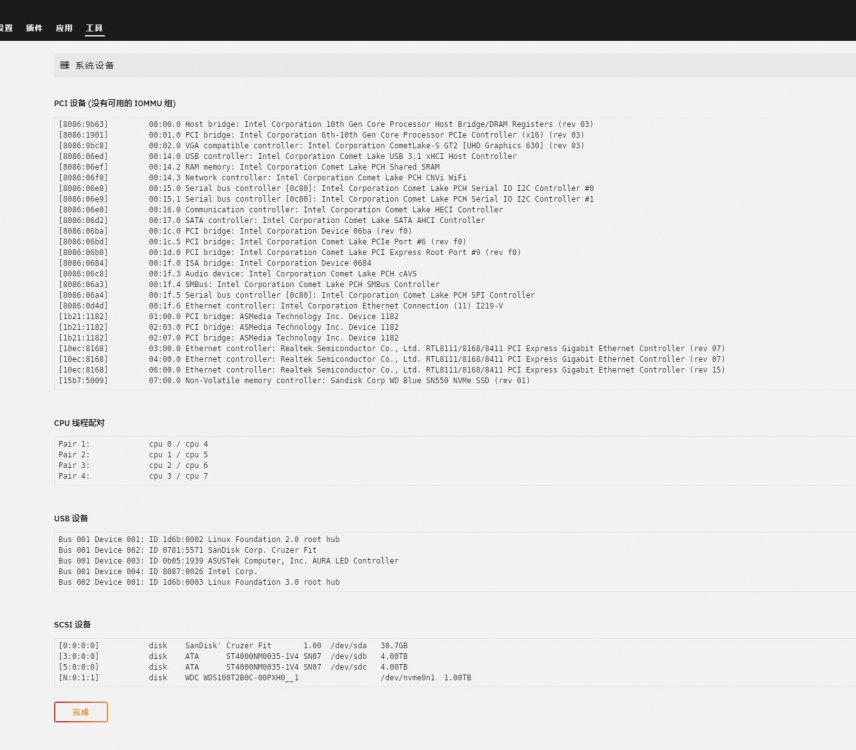Click the 系统设备 header icon
856x750 pixels.
(64, 66)
